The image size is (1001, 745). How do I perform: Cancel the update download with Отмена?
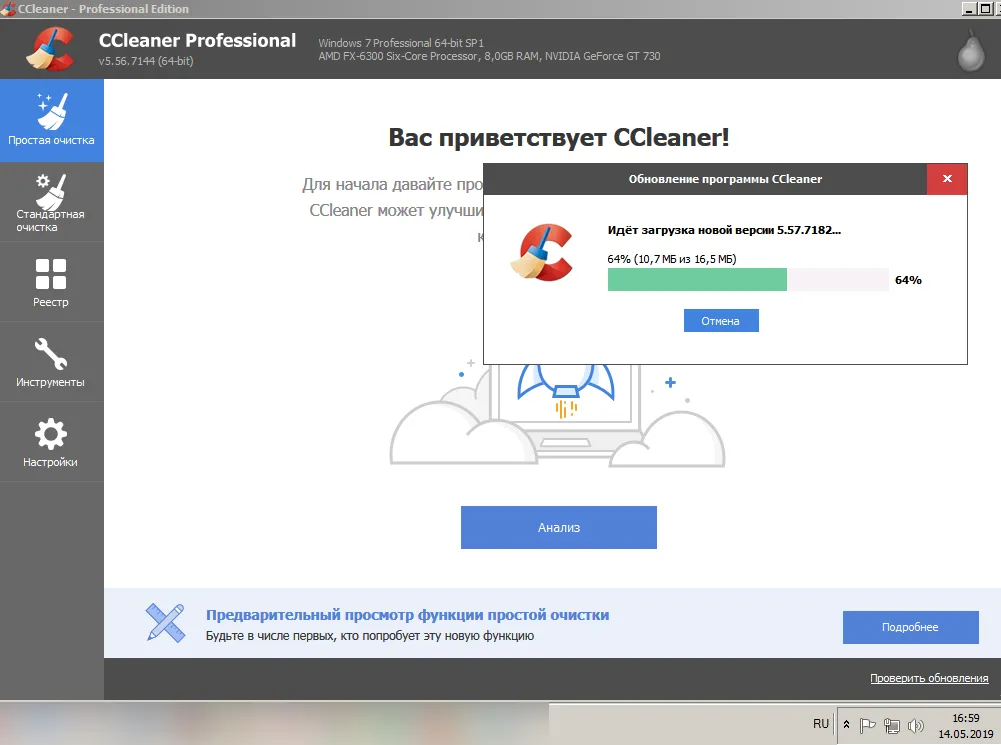(721, 321)
